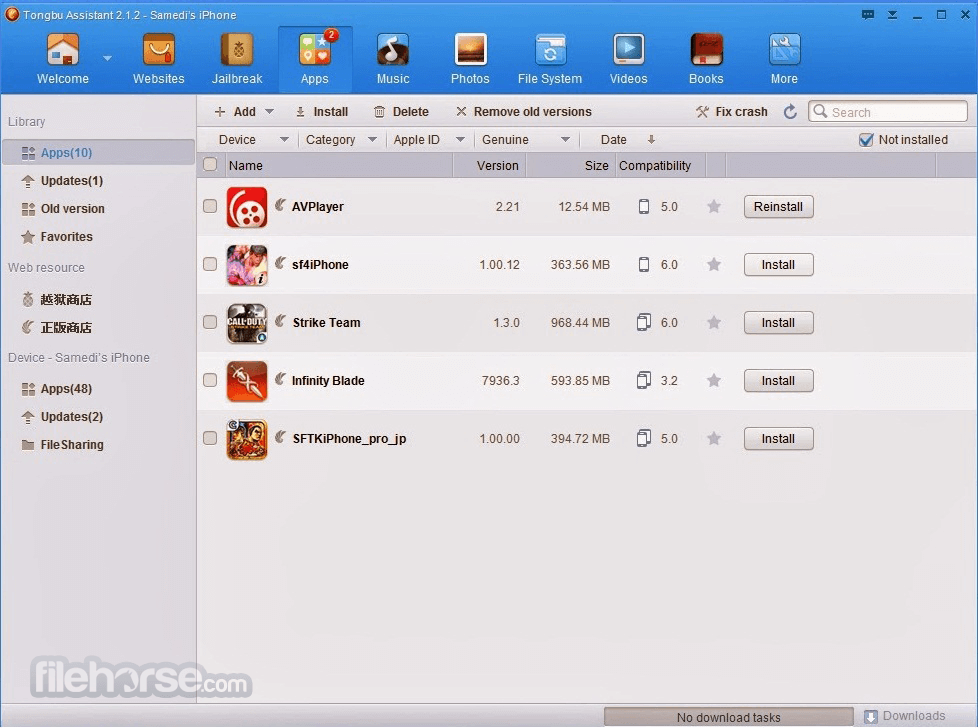Image resolution: width=978 pixels, height=728 pixels.
Task: Open the Welcome home icon
Action: click(x=63, y=50)
